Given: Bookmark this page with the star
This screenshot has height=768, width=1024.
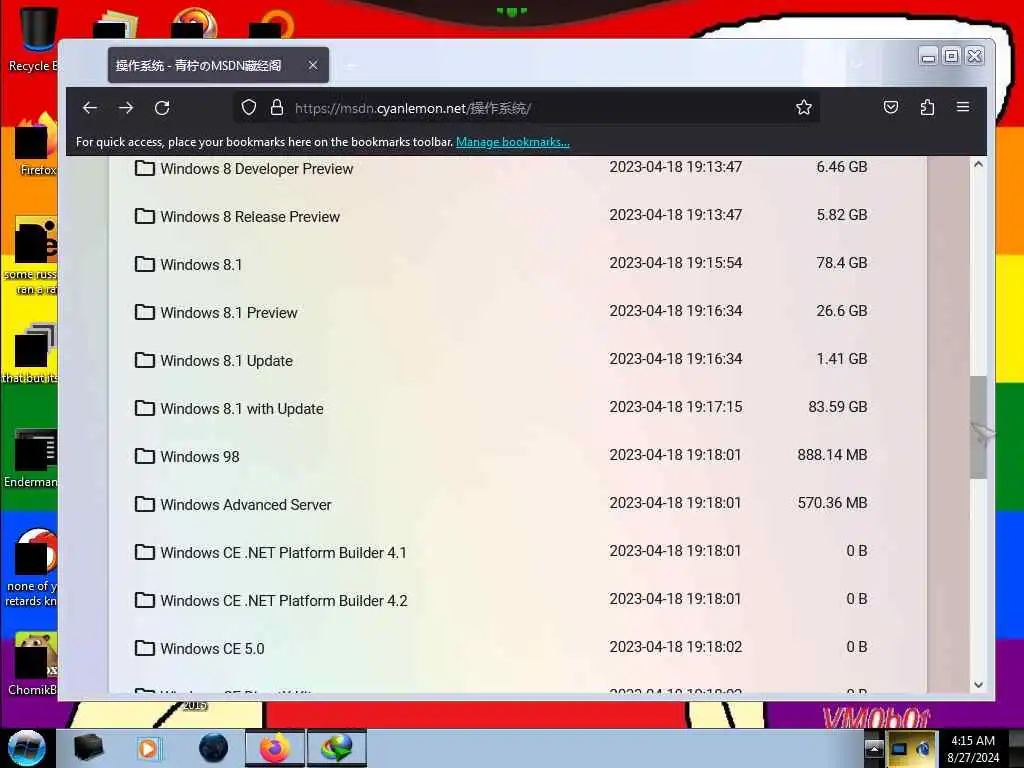Looking at the screenshot, I should click(x=804, y=108).
